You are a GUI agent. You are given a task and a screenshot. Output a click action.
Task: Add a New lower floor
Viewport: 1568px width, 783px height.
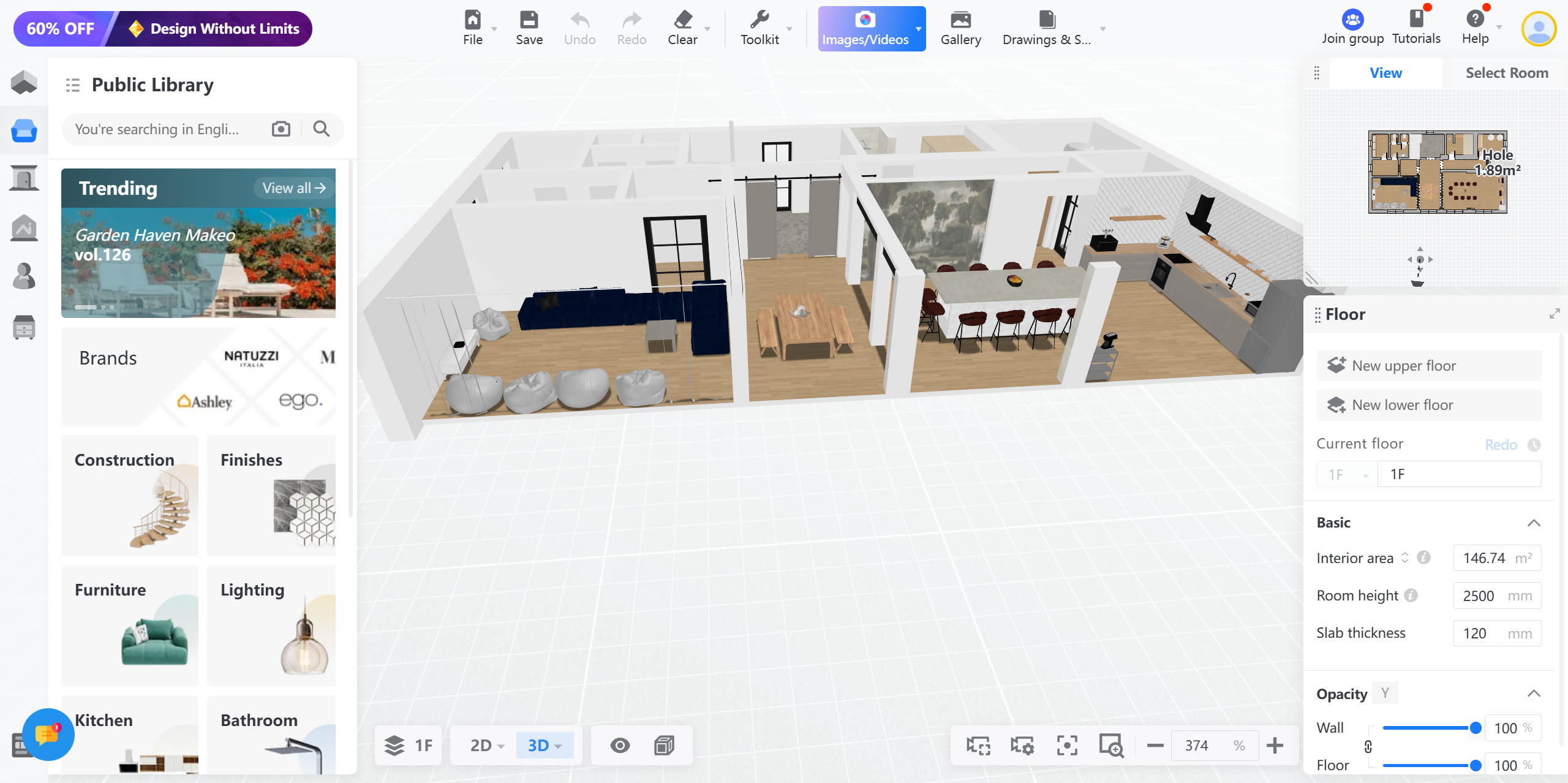point(1429,405)
